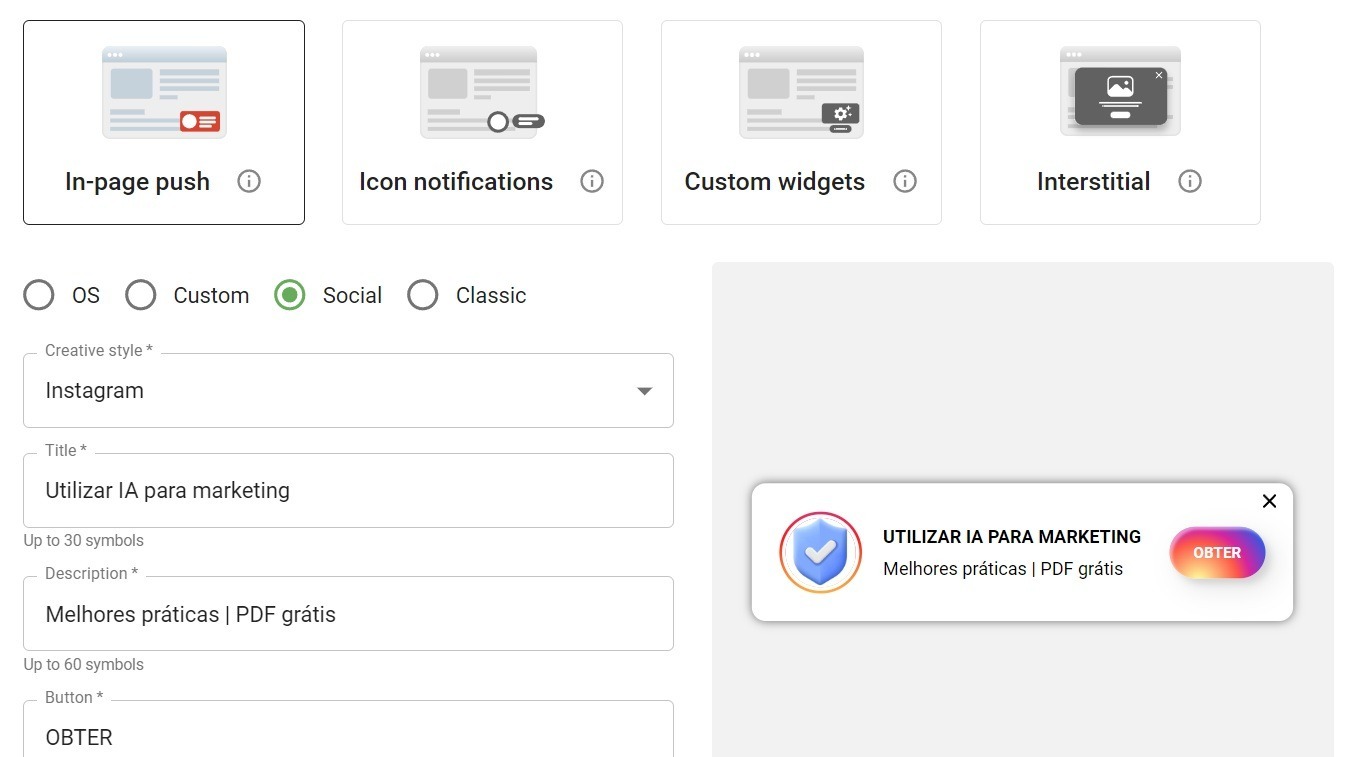Select the In-page push card tab
This screenshot has height=757, width=1354.
click(163, 122)
